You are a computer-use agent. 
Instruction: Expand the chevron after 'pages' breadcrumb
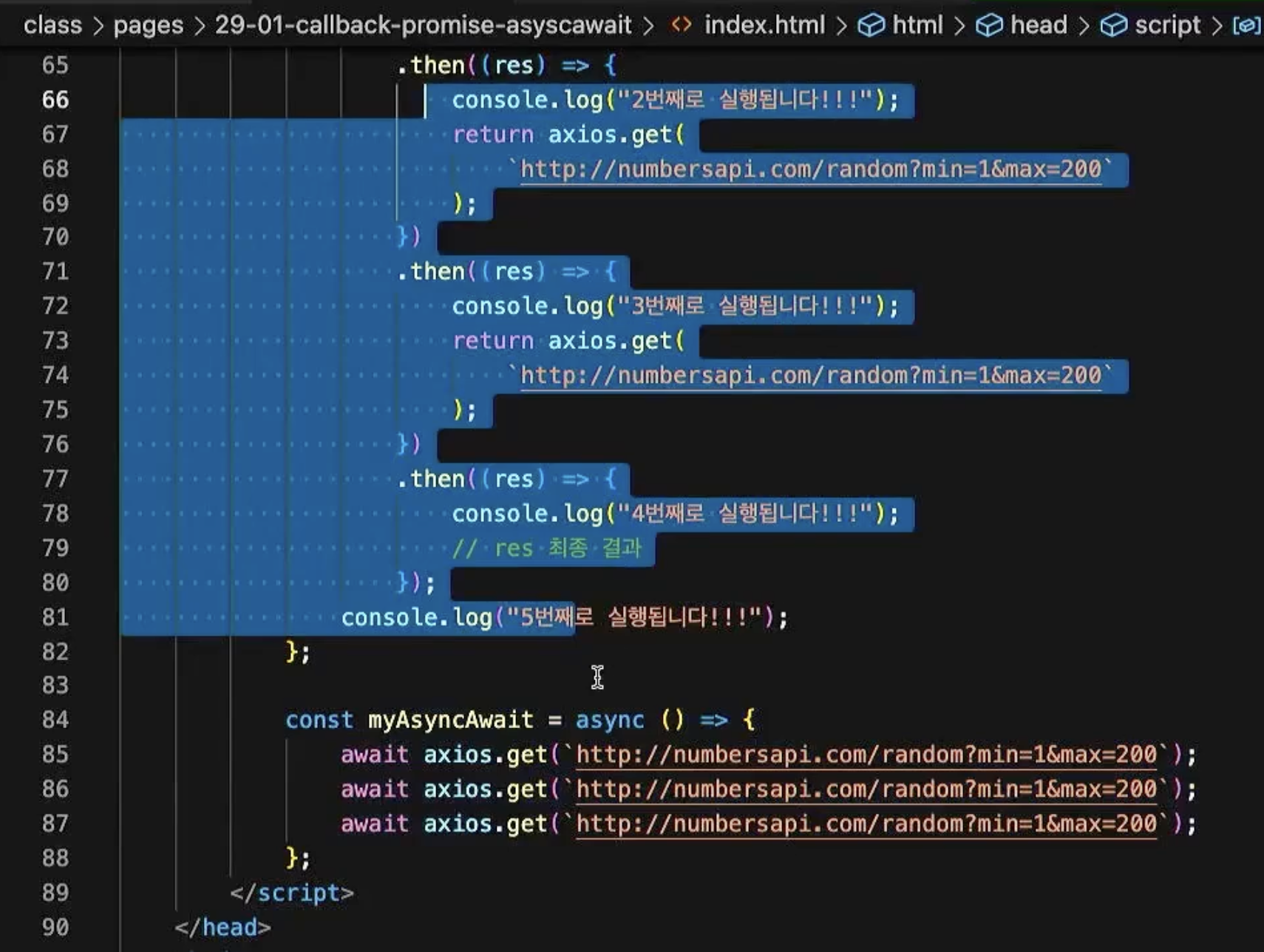[200, 27]
